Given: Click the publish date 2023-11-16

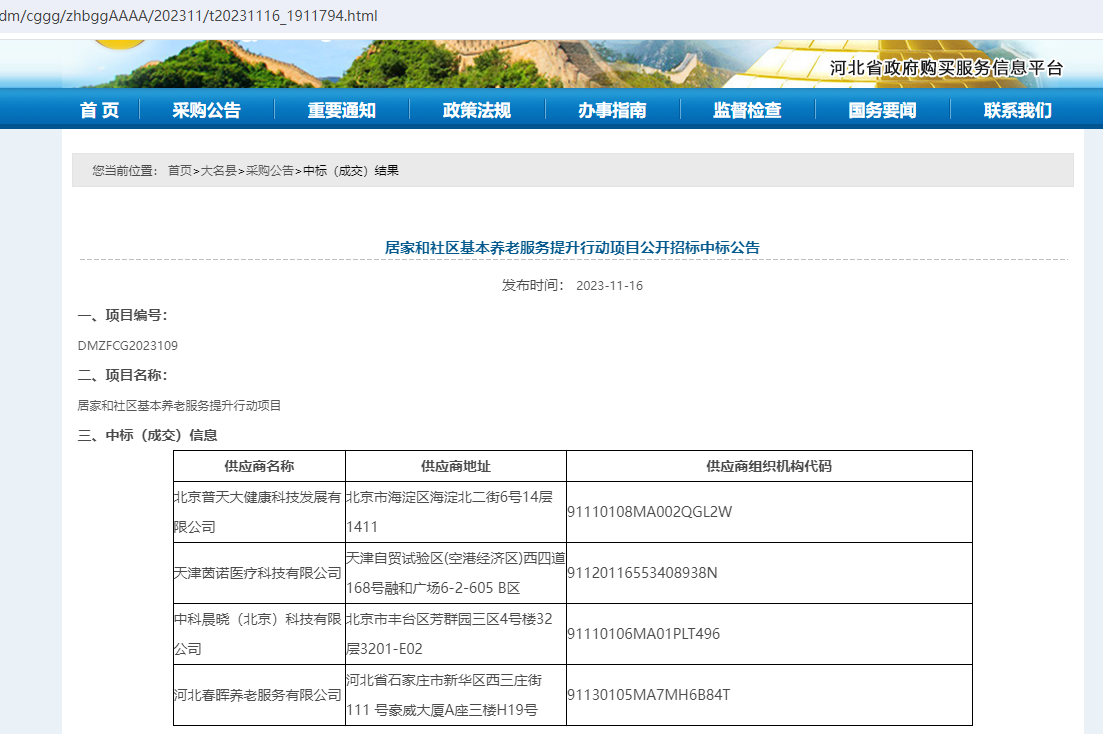Looking at the screenshot, I should click(x=609, y=286).
